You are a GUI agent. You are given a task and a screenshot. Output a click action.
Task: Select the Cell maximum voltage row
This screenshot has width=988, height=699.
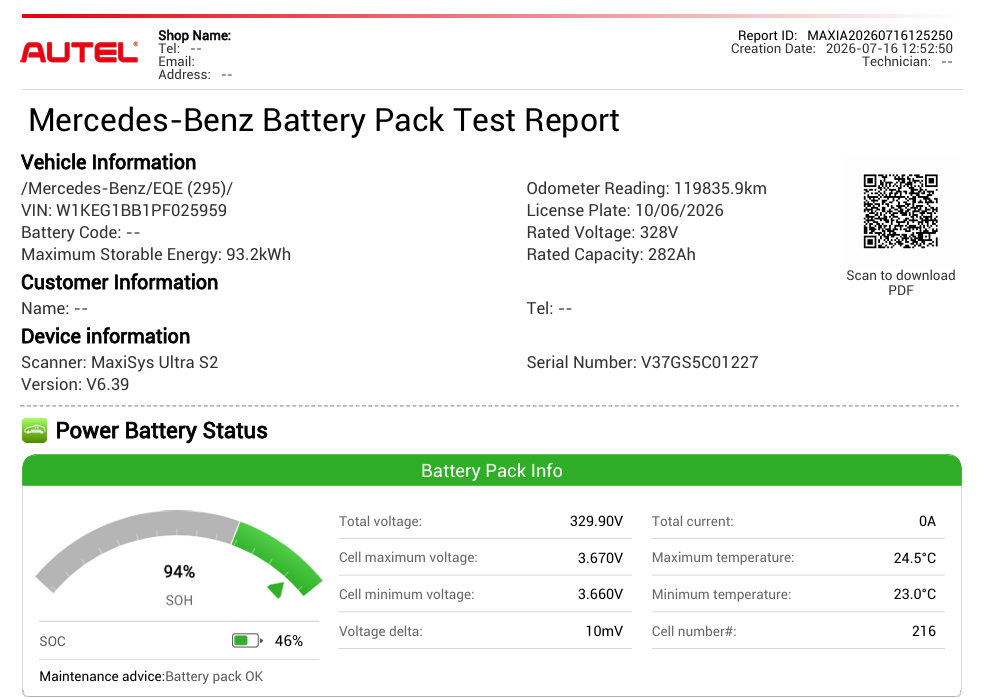pos(485,558)
